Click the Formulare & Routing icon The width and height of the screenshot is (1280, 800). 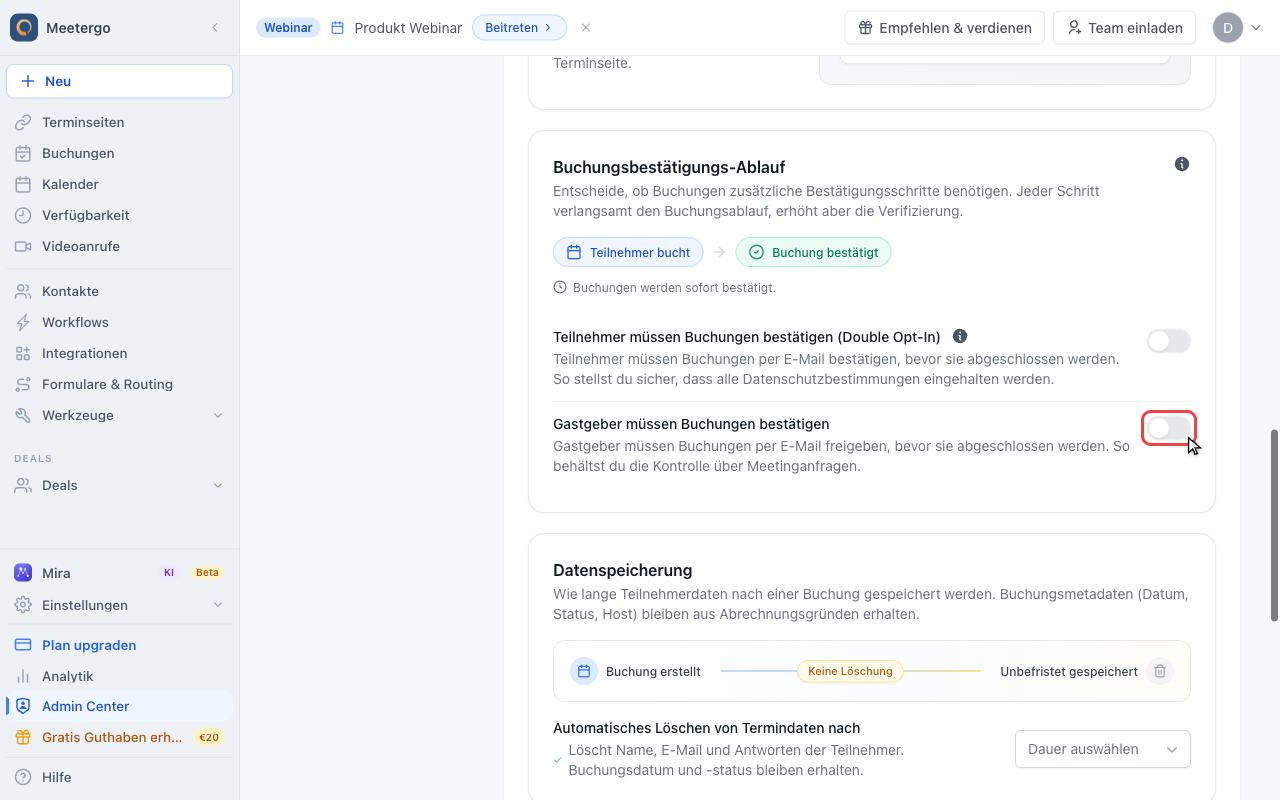(x=23, y=384)
